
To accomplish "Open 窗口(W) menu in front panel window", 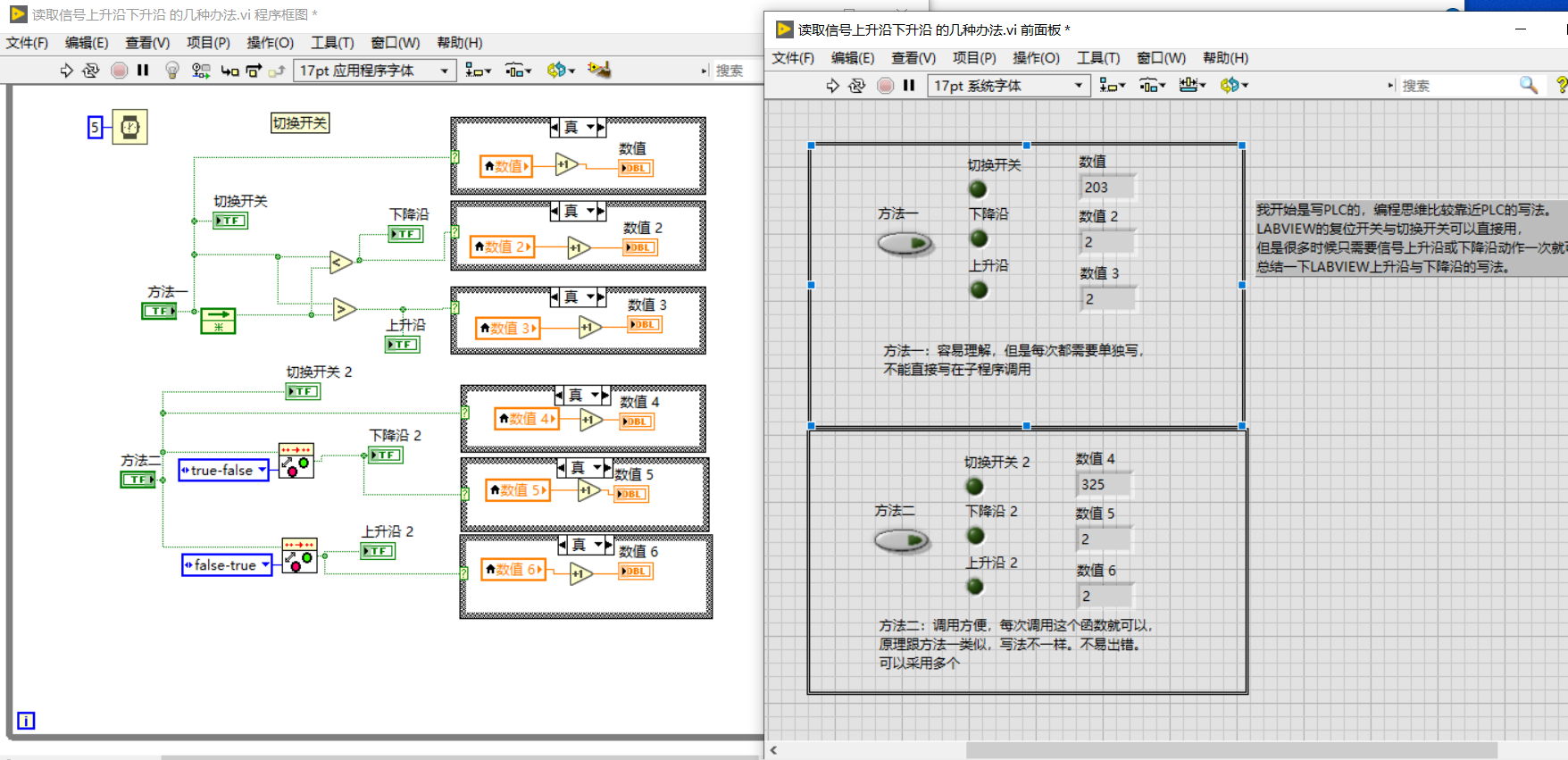I will [1161, 58].
